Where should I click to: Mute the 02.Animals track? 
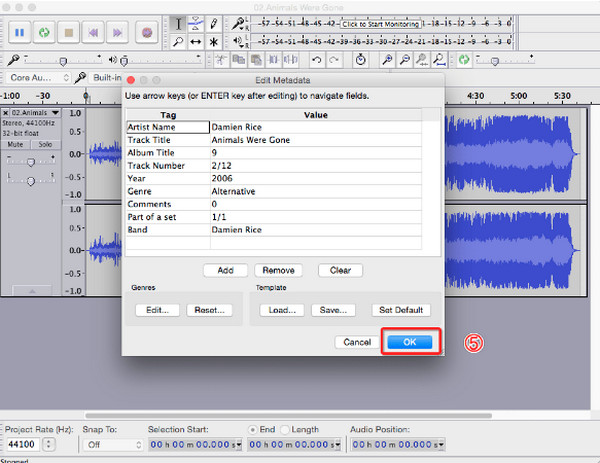tap(15, 144)
